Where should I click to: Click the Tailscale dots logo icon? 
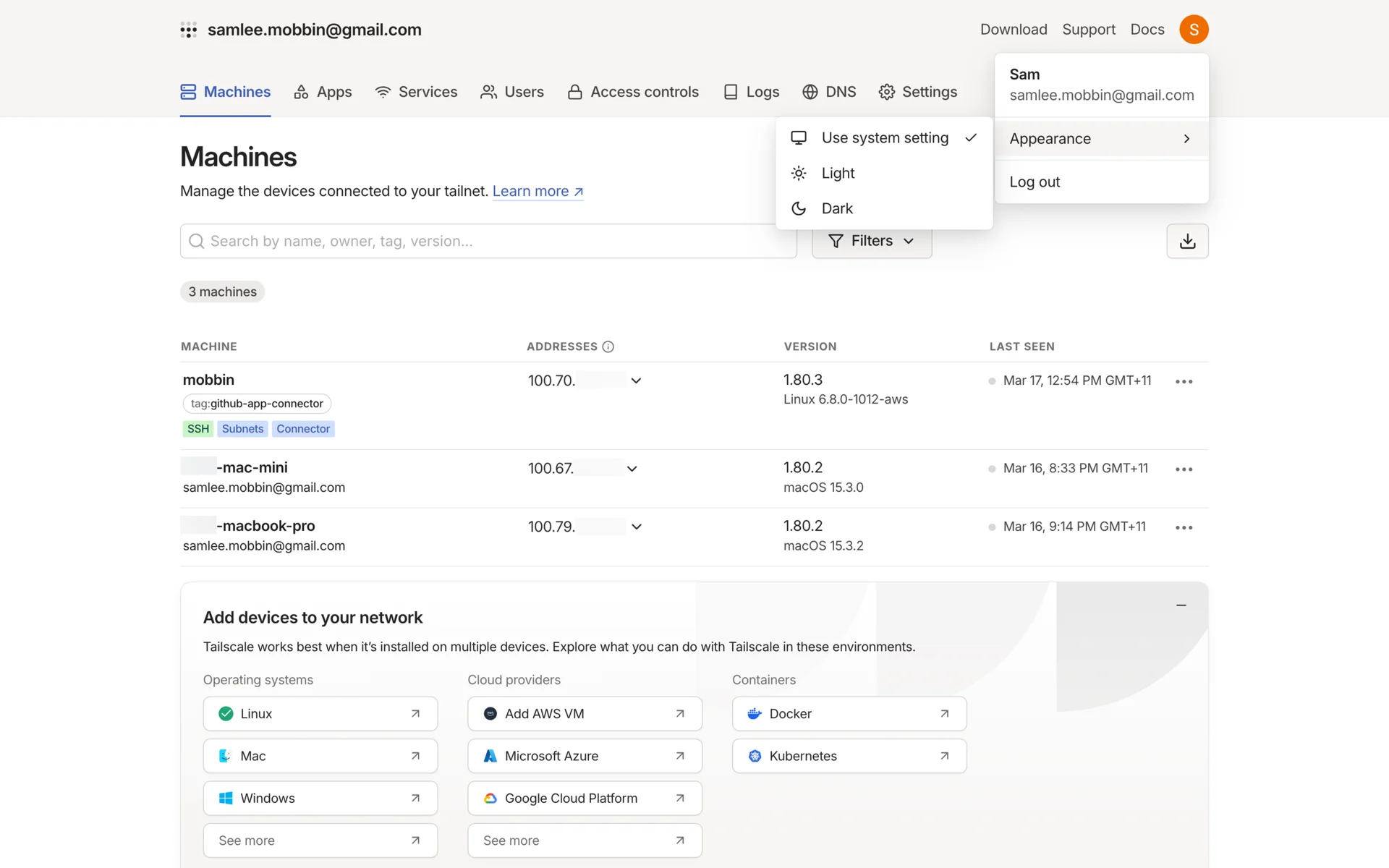189,30
